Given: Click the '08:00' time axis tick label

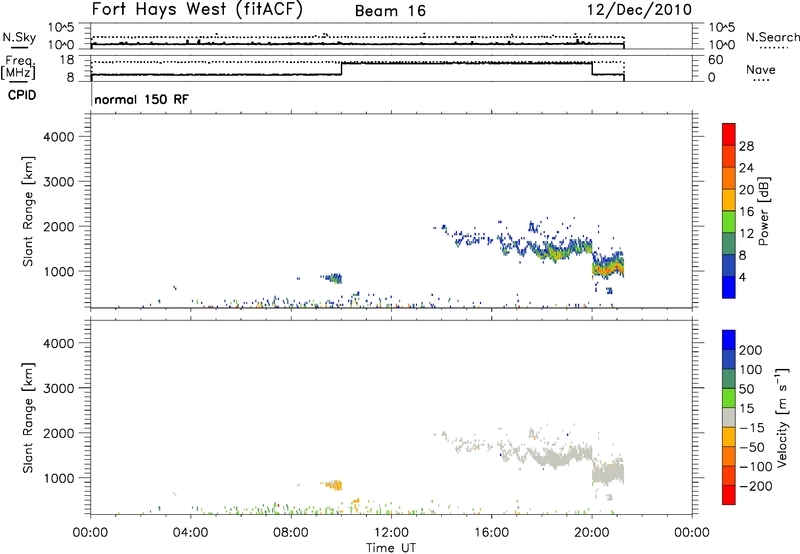Looking at the screenshot, I should tap(291, 533).
